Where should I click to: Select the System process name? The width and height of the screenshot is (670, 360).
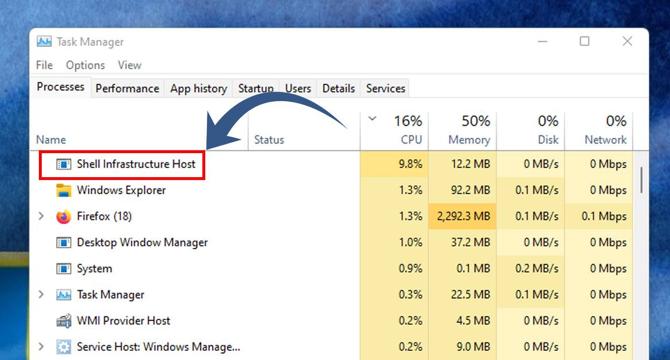coord(94,269)
